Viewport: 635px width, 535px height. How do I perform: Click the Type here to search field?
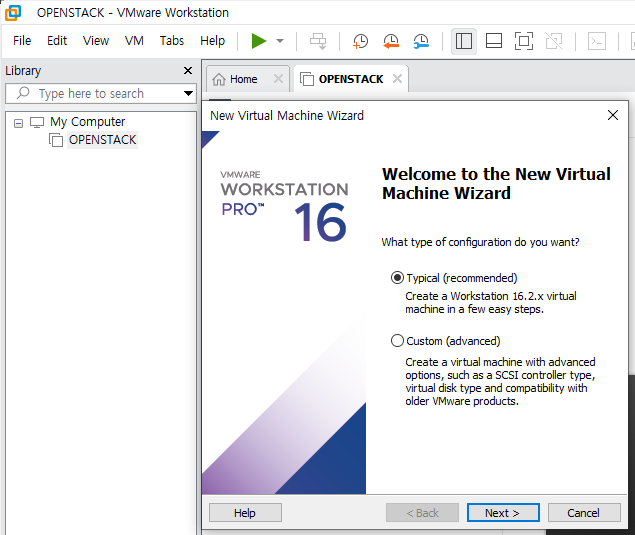[x=101, y=94]
